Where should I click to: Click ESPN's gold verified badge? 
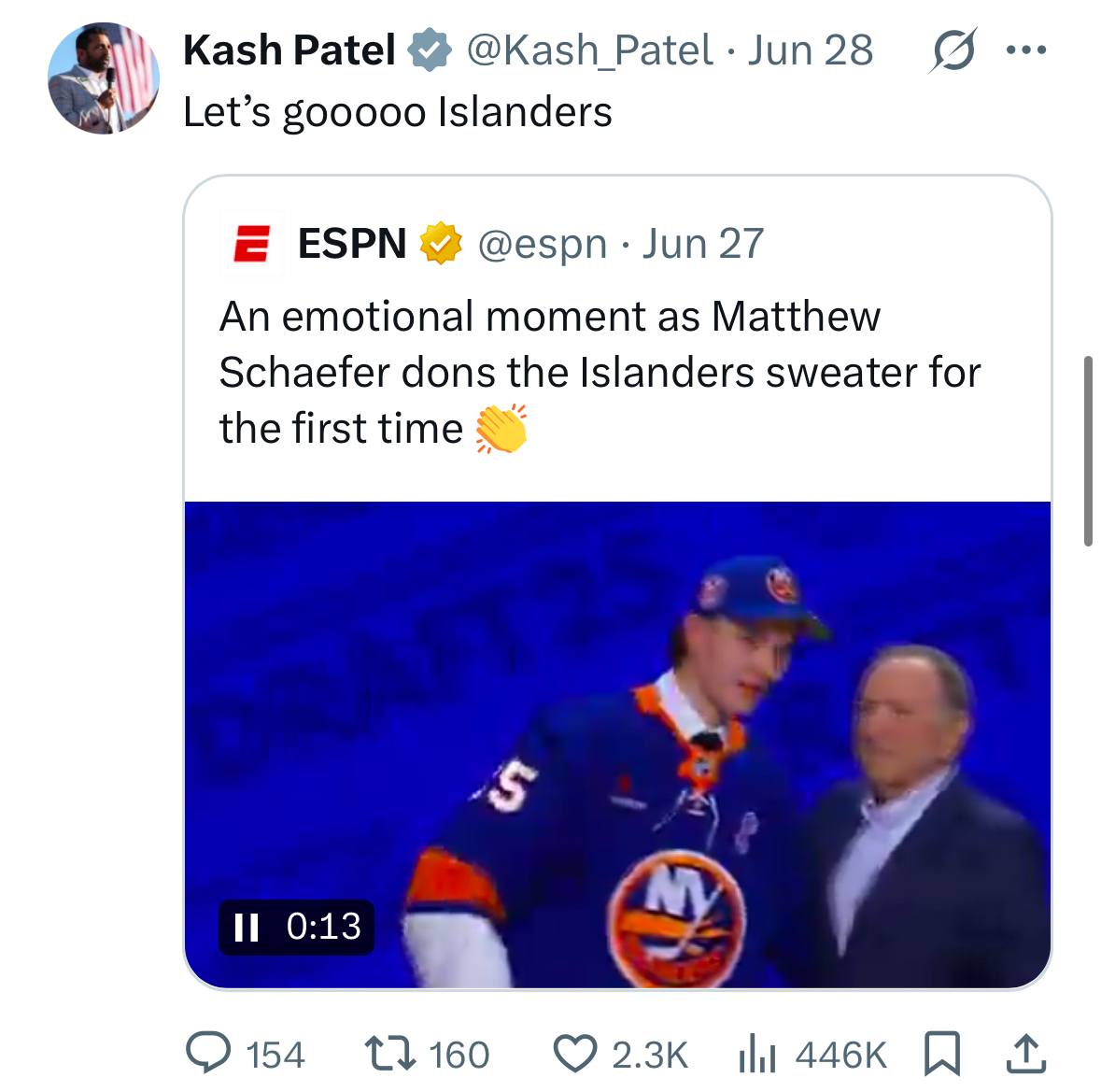[x=440, y=244]
